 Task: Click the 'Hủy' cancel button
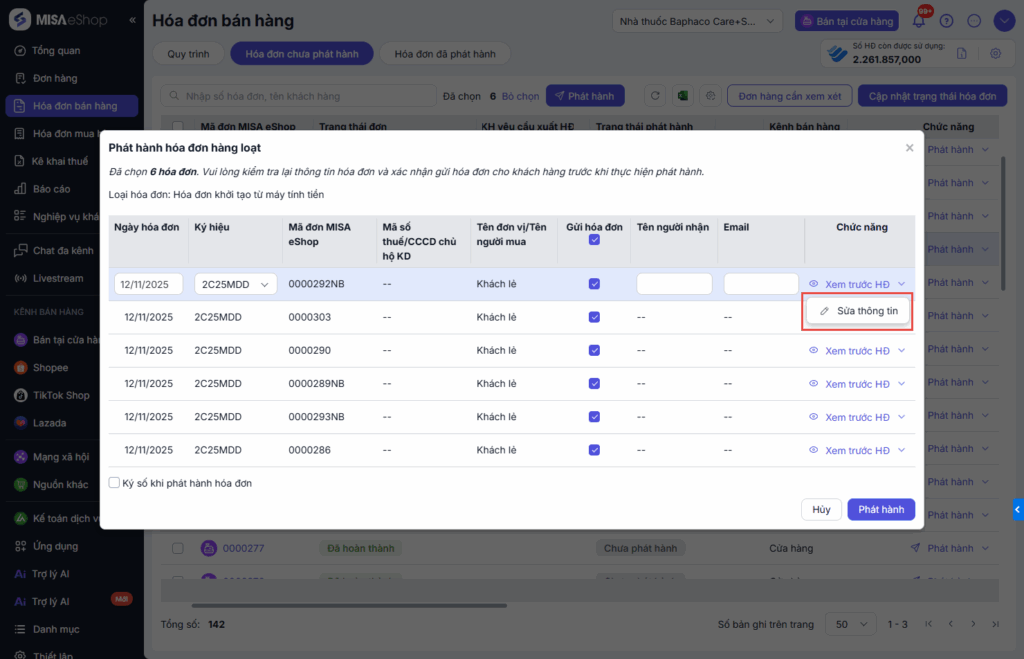821,509
